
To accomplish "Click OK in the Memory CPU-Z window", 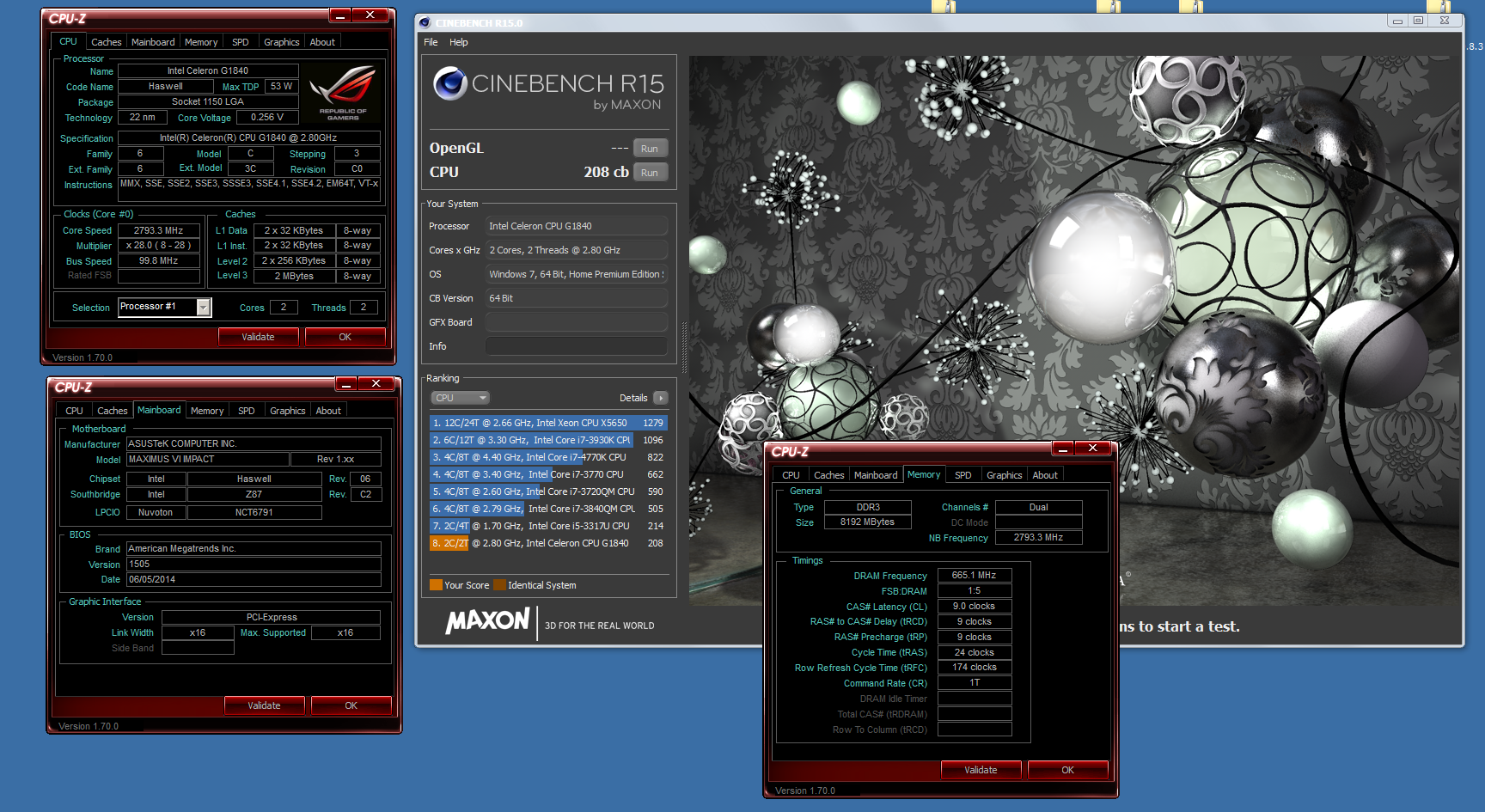I will click(1067, 770).
